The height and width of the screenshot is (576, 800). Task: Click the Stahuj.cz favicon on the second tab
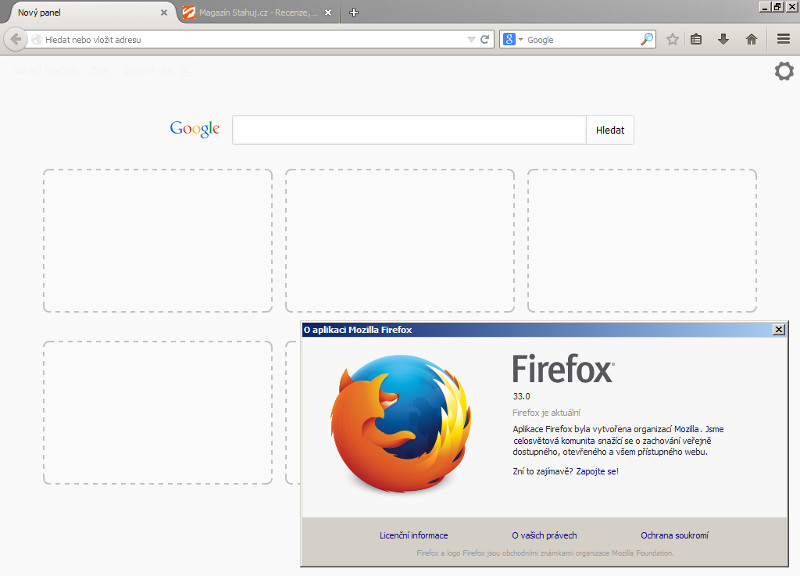click(189, 13)
